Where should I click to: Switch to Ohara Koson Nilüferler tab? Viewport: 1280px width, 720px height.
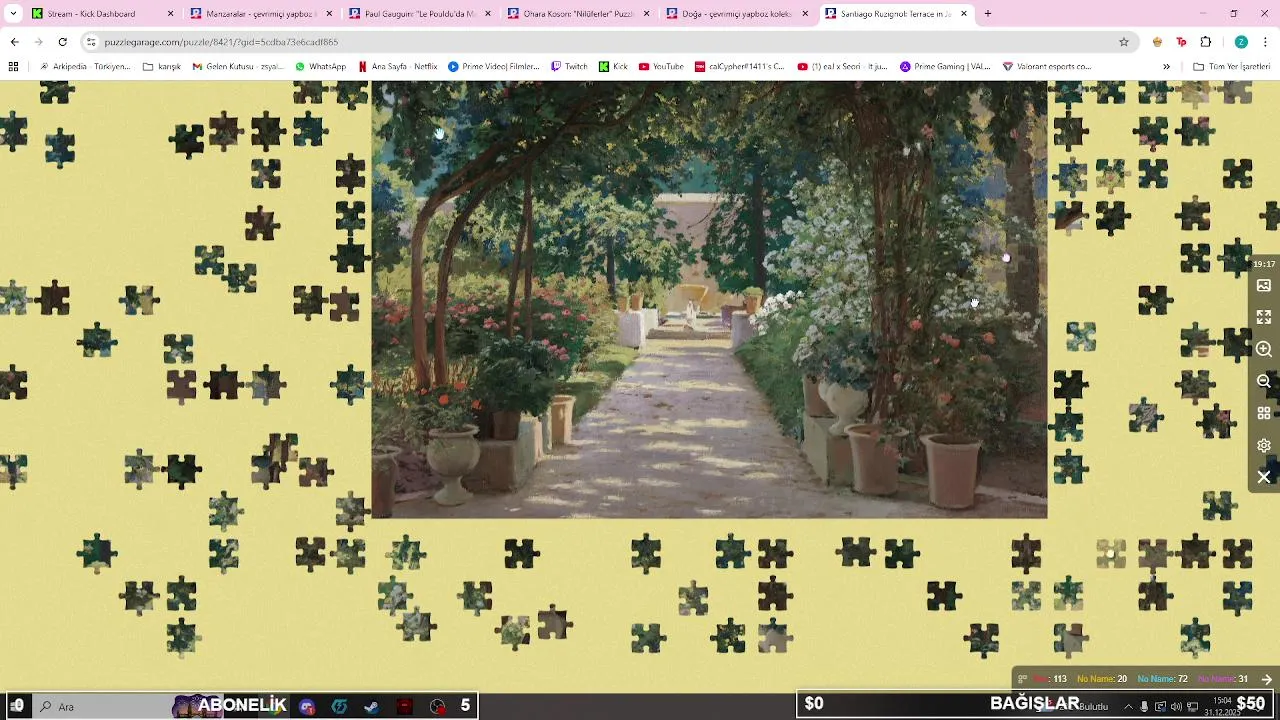point(577,14)
